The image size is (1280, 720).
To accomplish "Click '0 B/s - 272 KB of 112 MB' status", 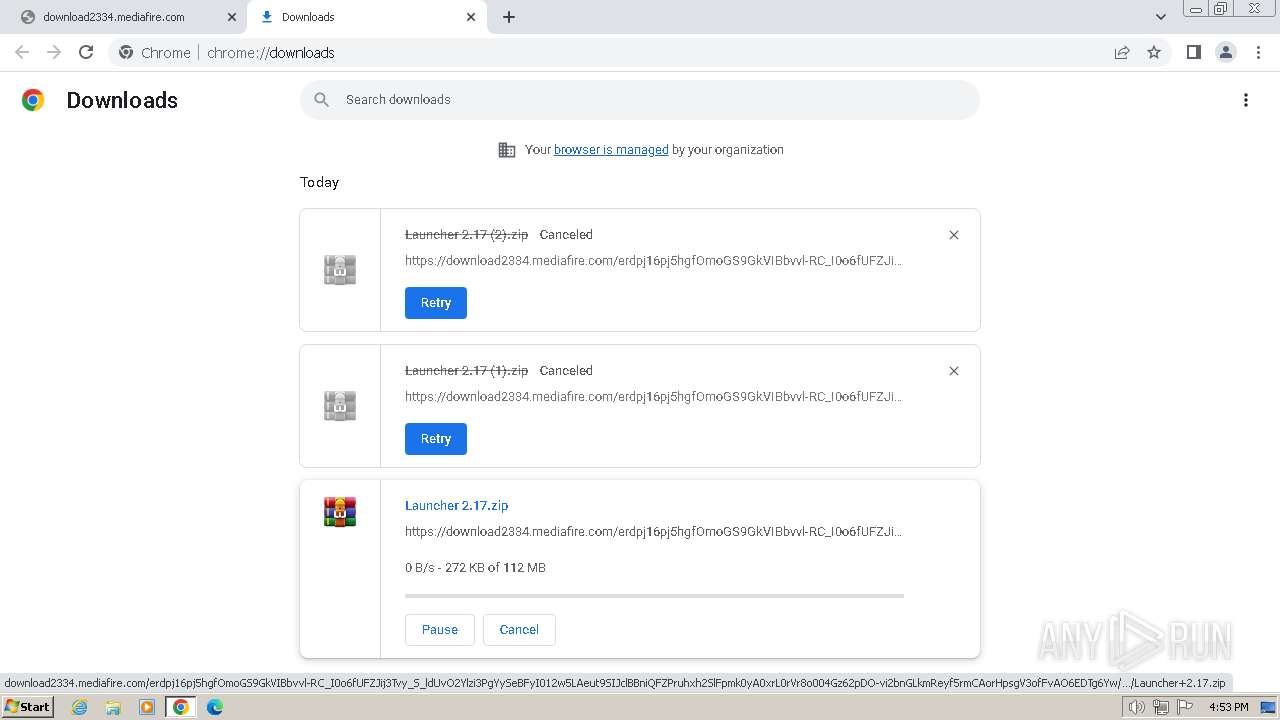I will (475, 568).
